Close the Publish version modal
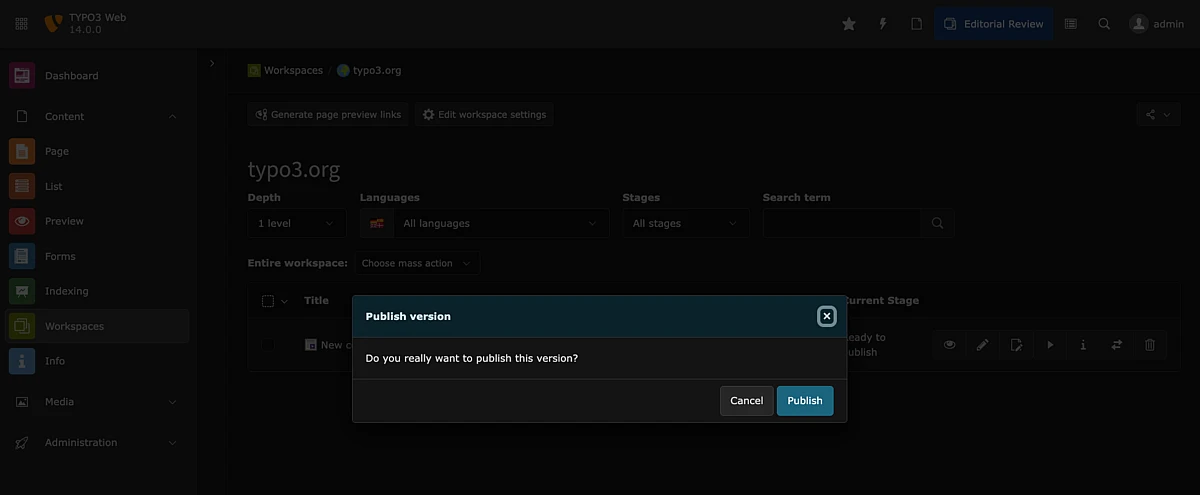This screenshot has height=495, width=1200. click(x=826, y=316)
